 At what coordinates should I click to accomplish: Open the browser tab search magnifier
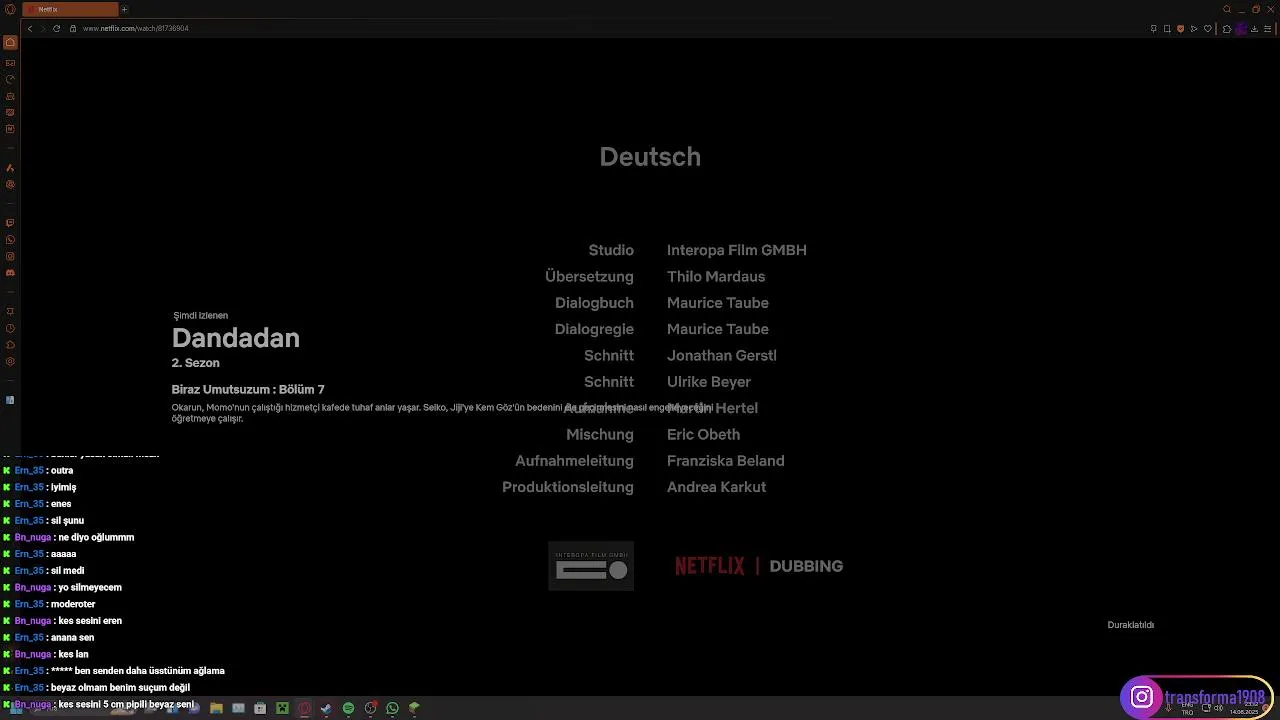[x=1227, y=9]
